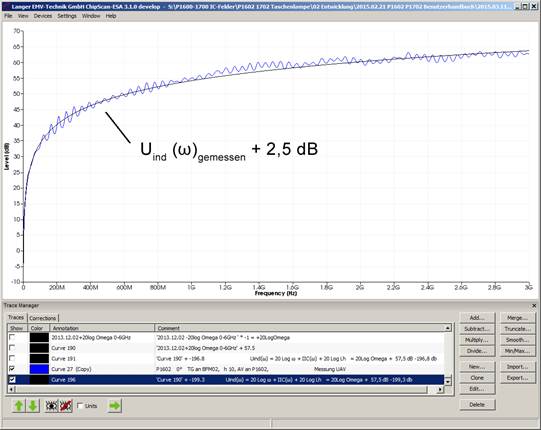Screen dimensions: 541x430
Task: Click the Export... button
Action: [518, 378]
